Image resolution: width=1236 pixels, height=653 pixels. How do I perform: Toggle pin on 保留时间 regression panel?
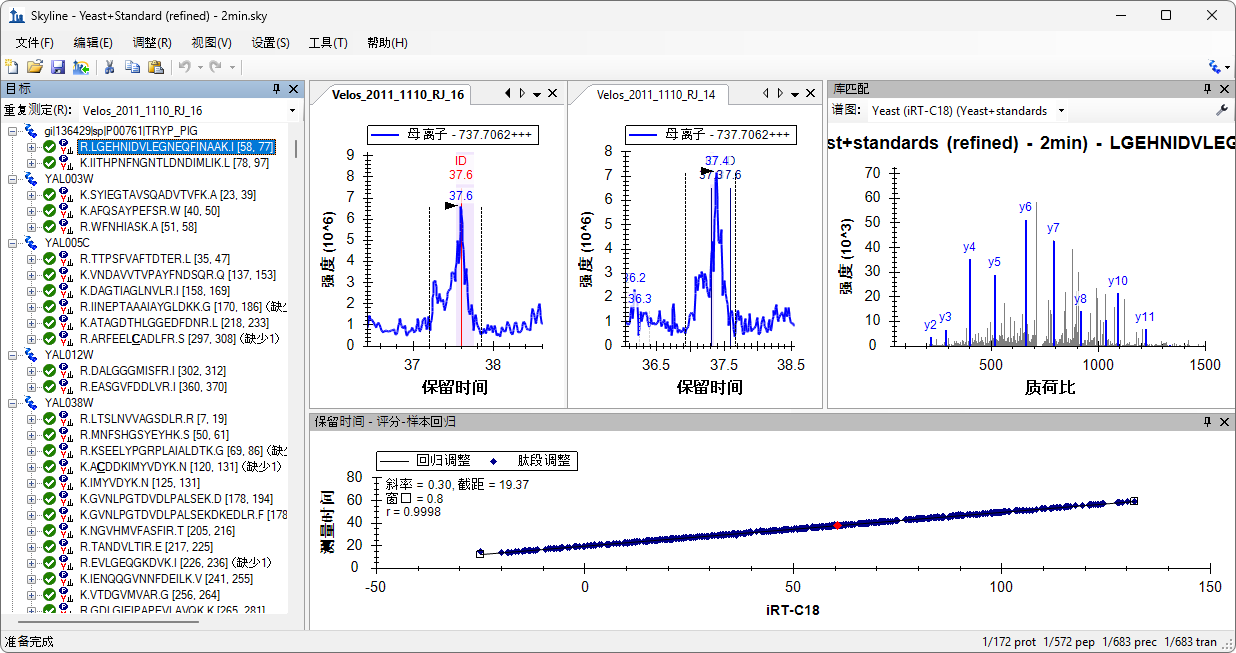coord(1207,422)
